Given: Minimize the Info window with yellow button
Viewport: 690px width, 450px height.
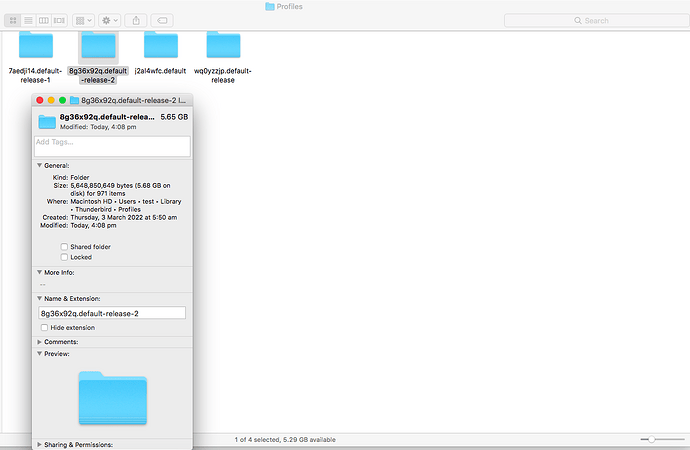Looking at the screenshot, I should 51,100.
